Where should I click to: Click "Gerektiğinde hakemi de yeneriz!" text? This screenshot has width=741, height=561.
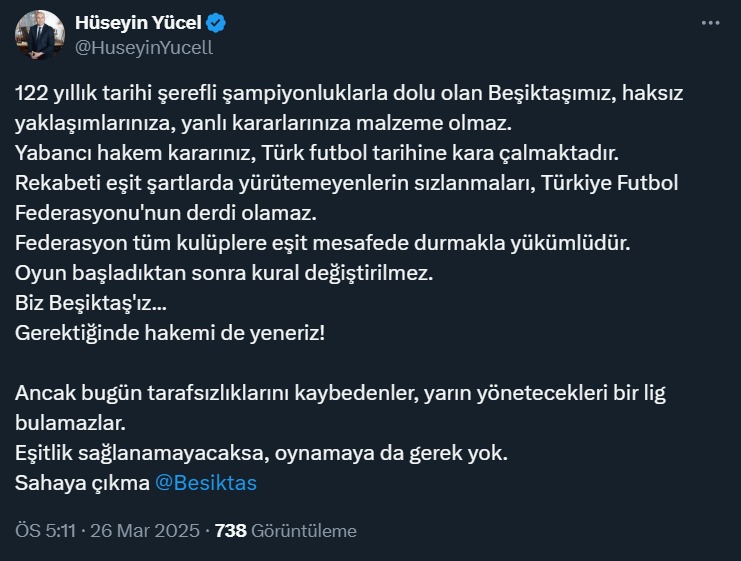click(170, 333)
